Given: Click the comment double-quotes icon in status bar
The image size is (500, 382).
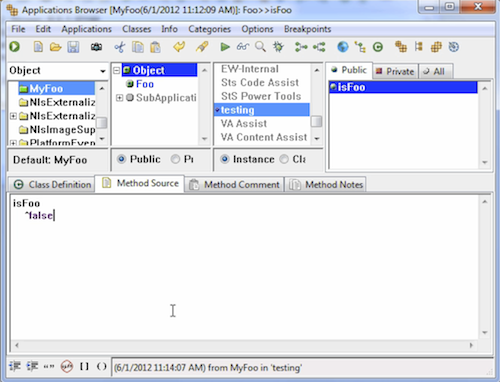Looking at the screenshot, I should tap(49, 367).
